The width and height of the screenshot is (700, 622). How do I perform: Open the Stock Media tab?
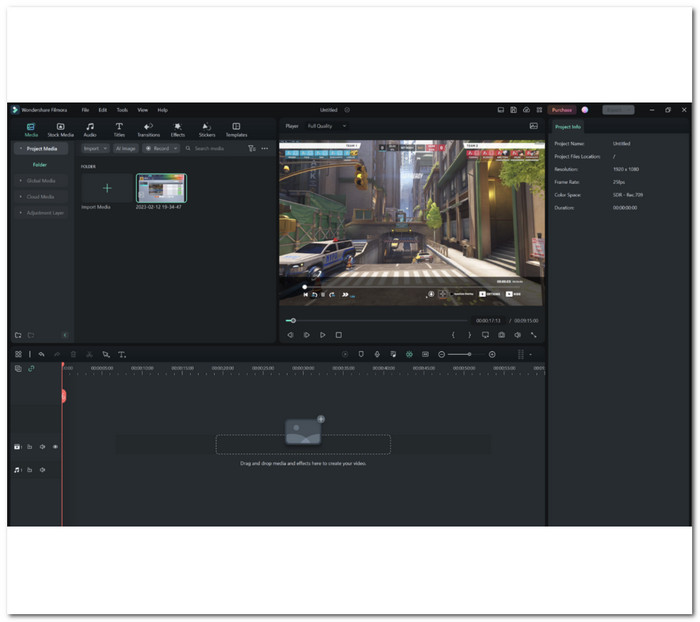click(x=60, y=130)
